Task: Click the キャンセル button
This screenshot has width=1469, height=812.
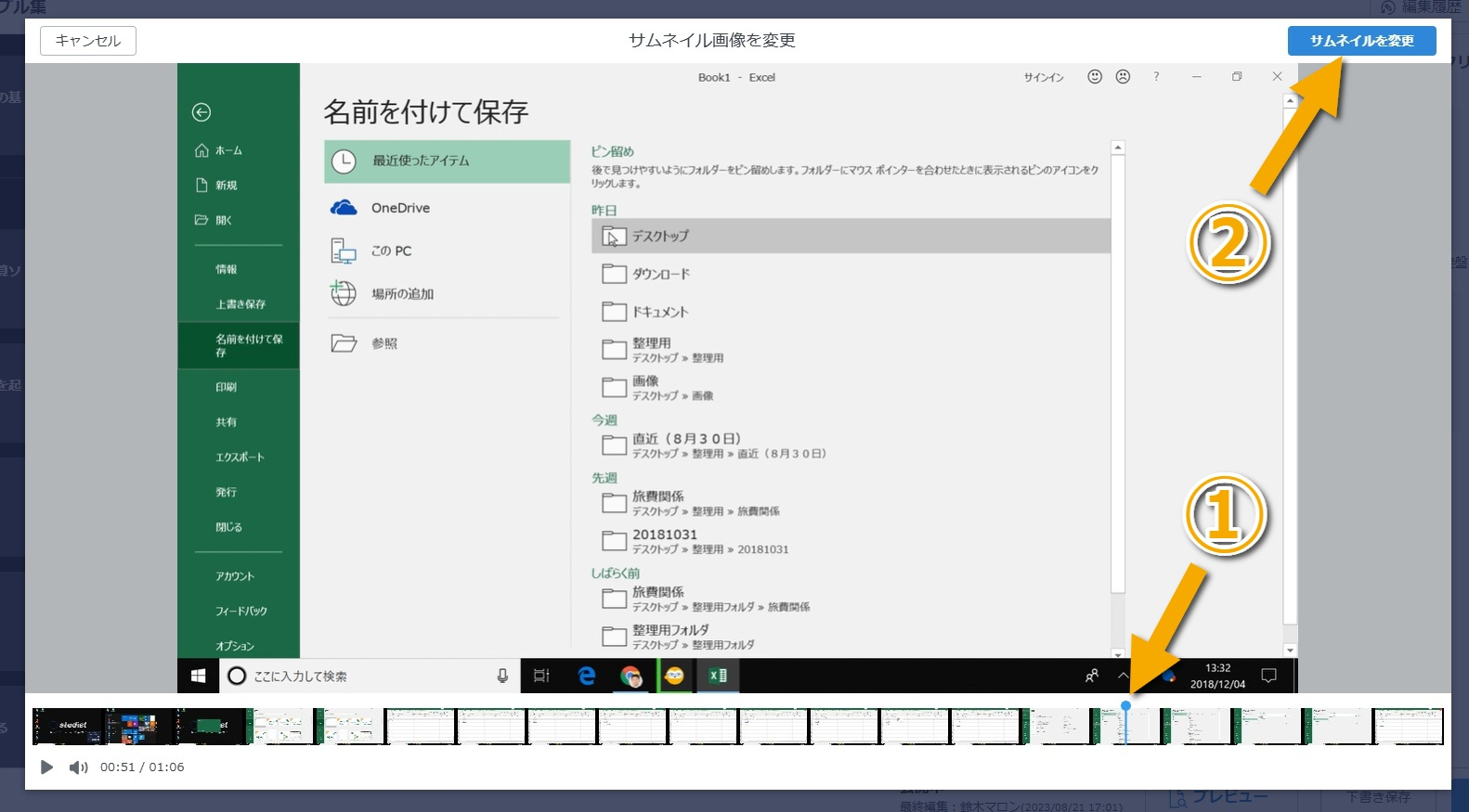Action: (x=88, y=41)
